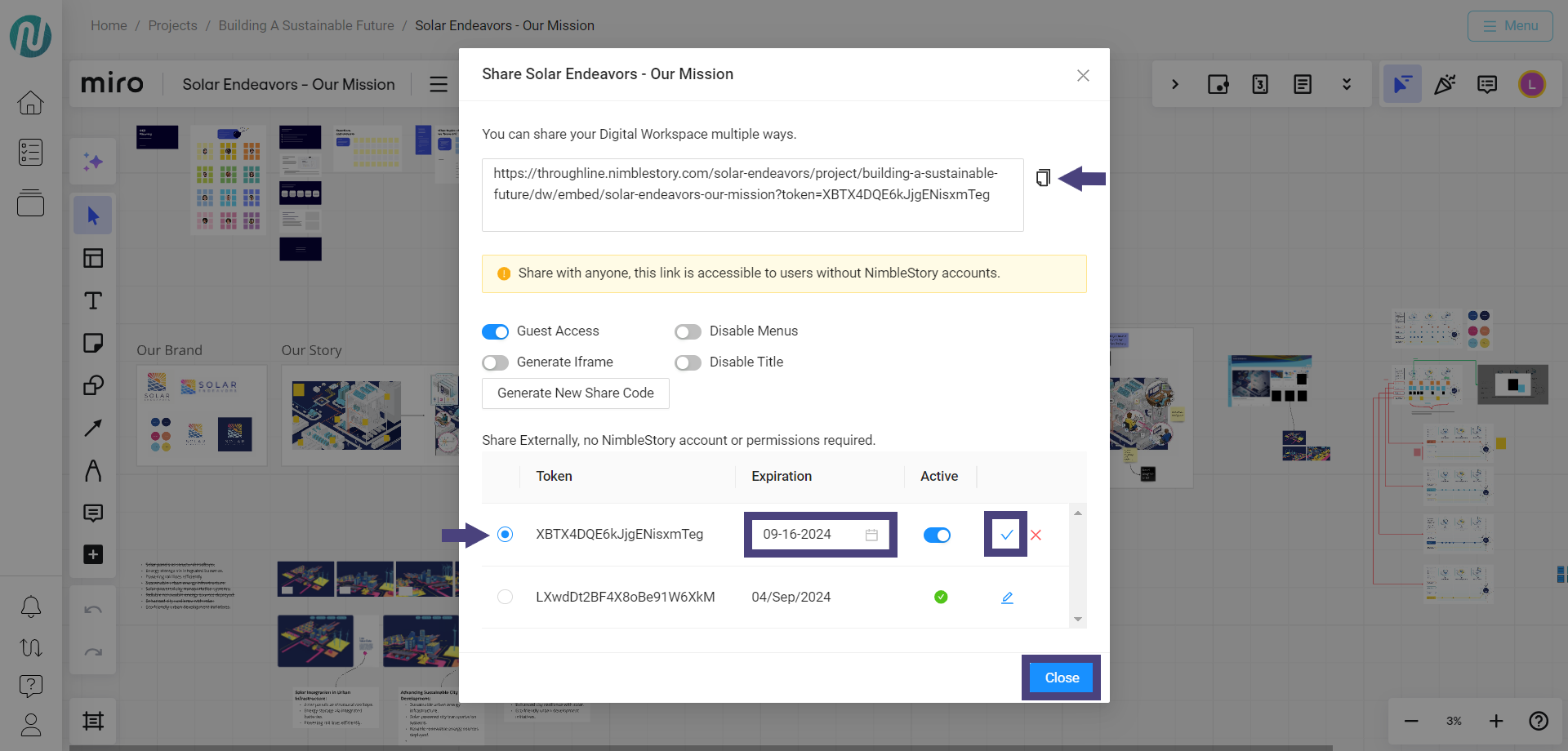
Task: Enable Generate Iframe switch
Action: click(x=495, y=362)
